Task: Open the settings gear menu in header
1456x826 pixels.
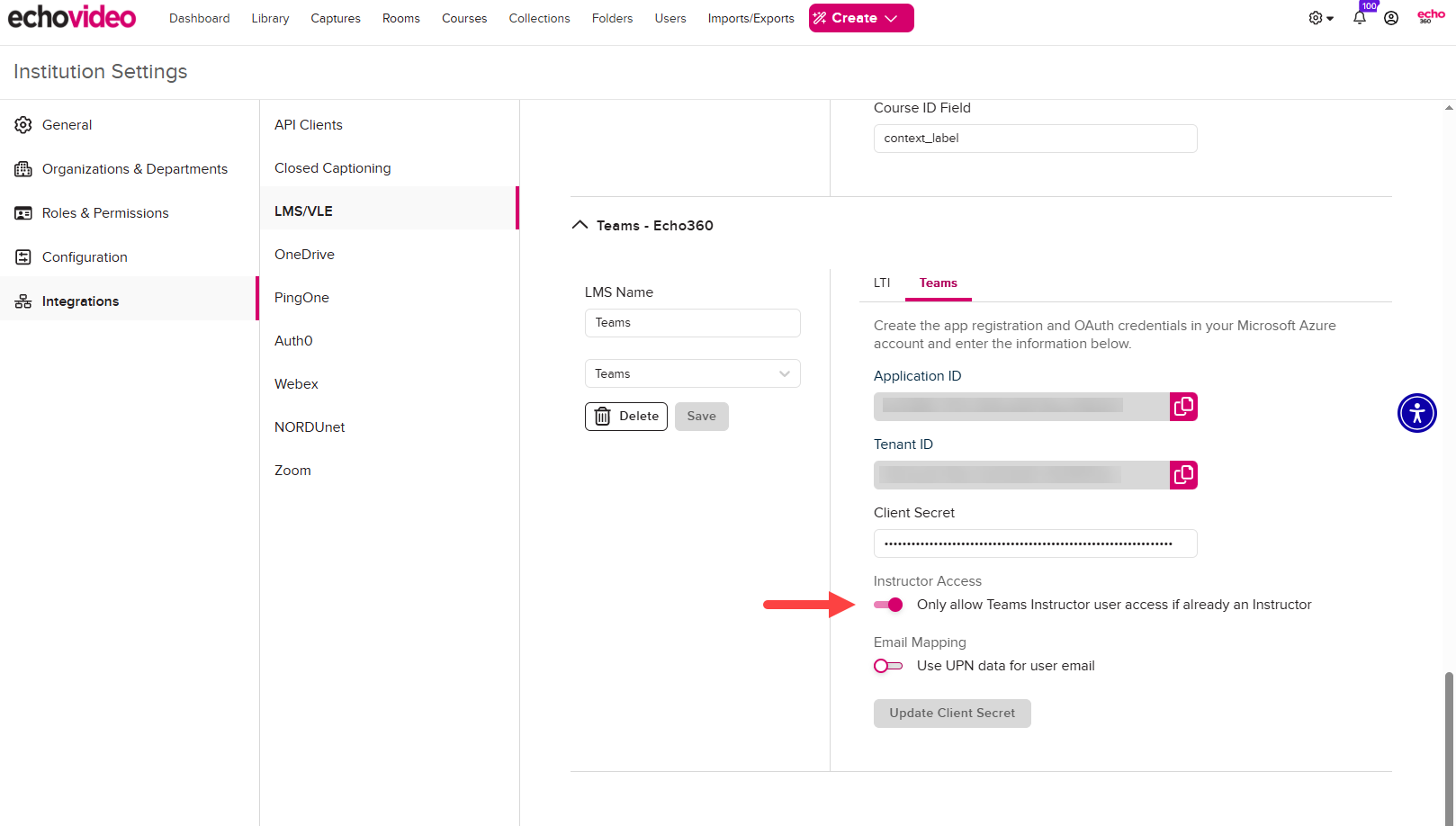Action: click(1321, 18)
